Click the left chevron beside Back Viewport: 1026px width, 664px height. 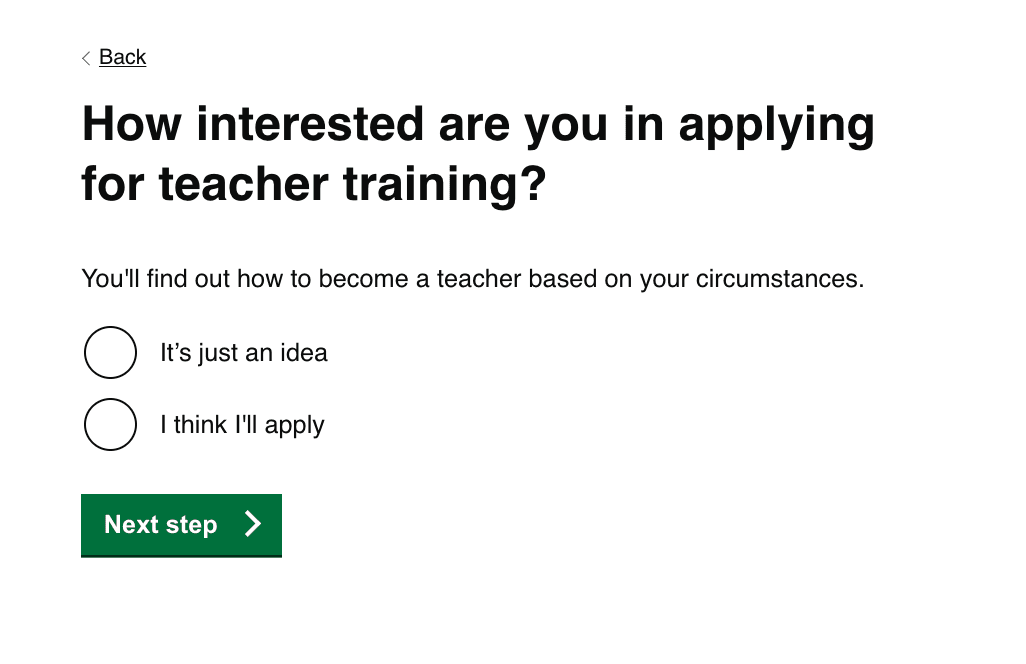click(86, 58)
